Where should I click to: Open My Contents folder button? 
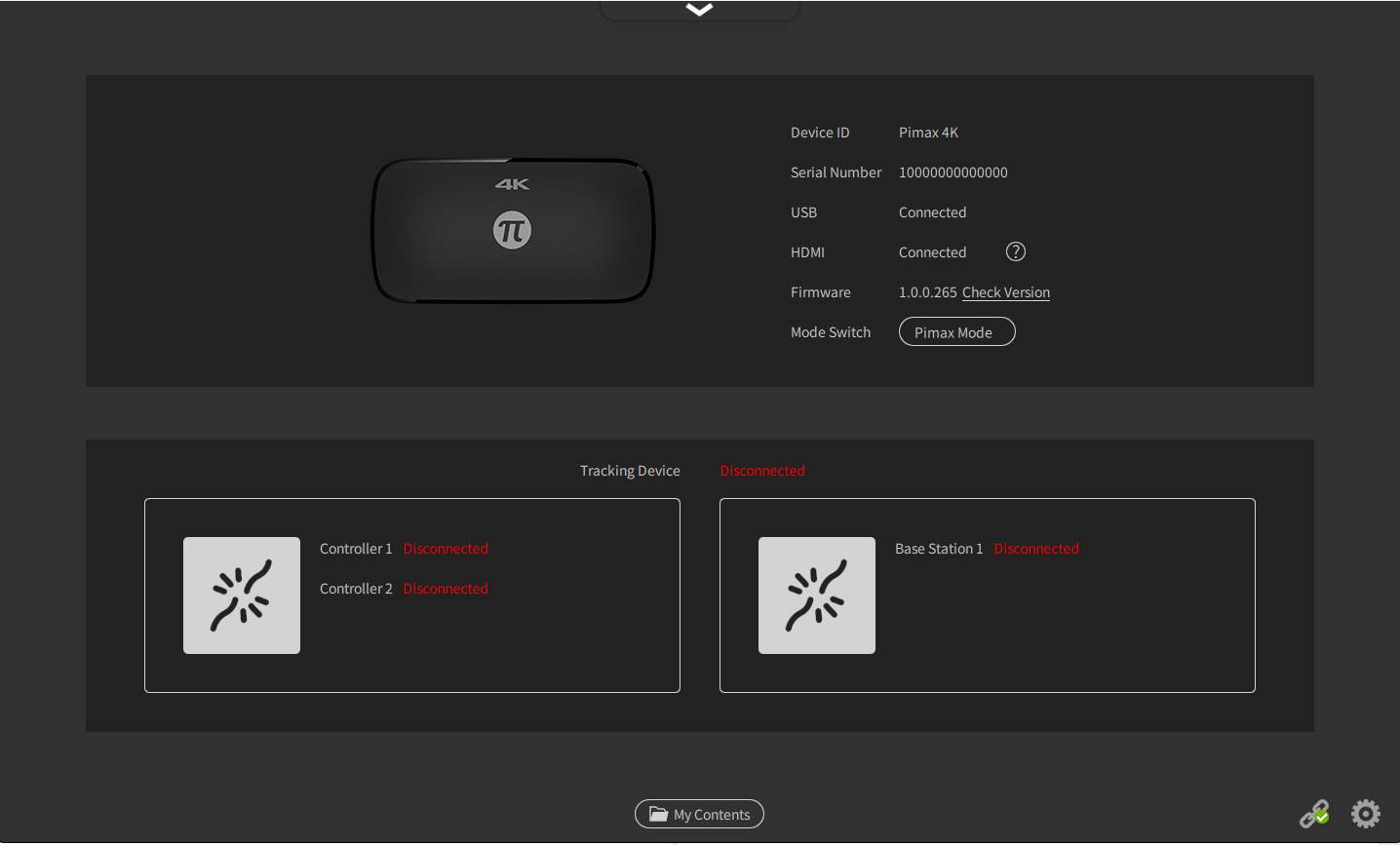[699, 814]
